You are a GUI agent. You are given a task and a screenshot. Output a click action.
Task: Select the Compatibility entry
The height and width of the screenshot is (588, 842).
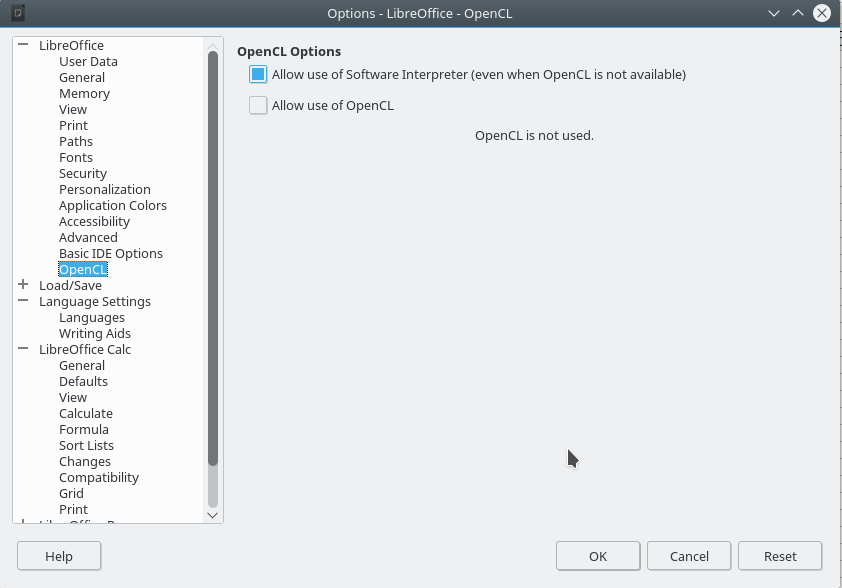click(x=99, y=477)
